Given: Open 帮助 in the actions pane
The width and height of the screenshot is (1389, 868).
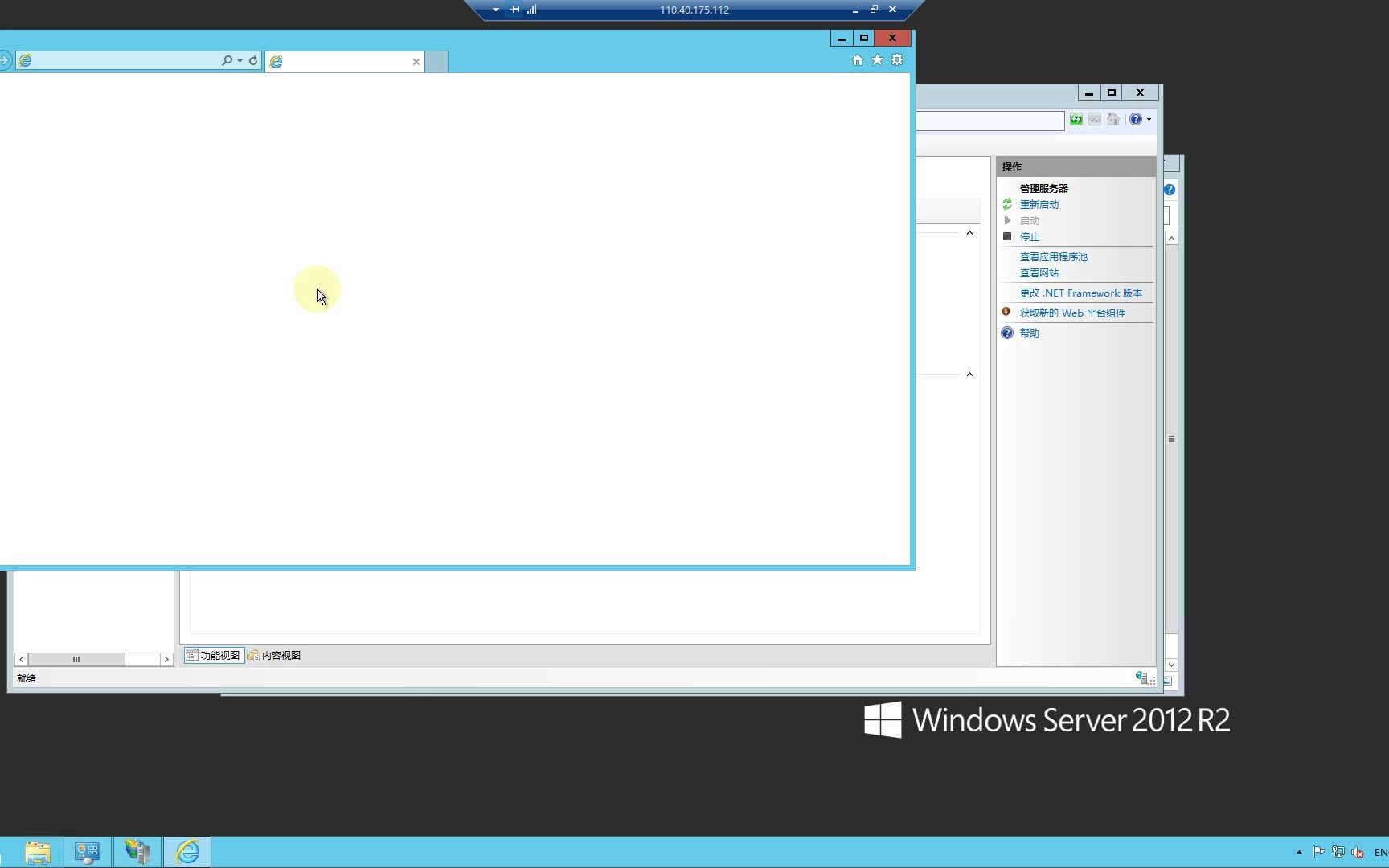Looking at the screenshot, I should pyautogui.click(x=1030, y=333).
